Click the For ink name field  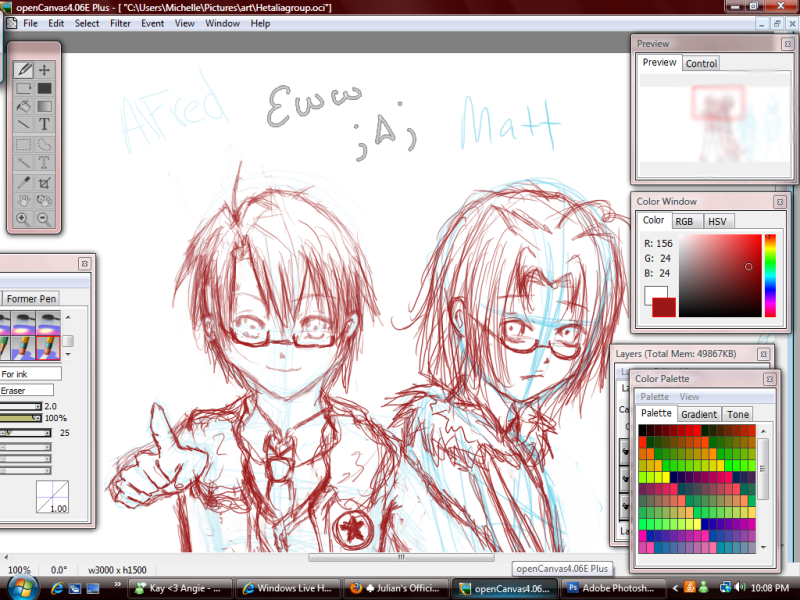pyautogui.click(x=31, y=374)
